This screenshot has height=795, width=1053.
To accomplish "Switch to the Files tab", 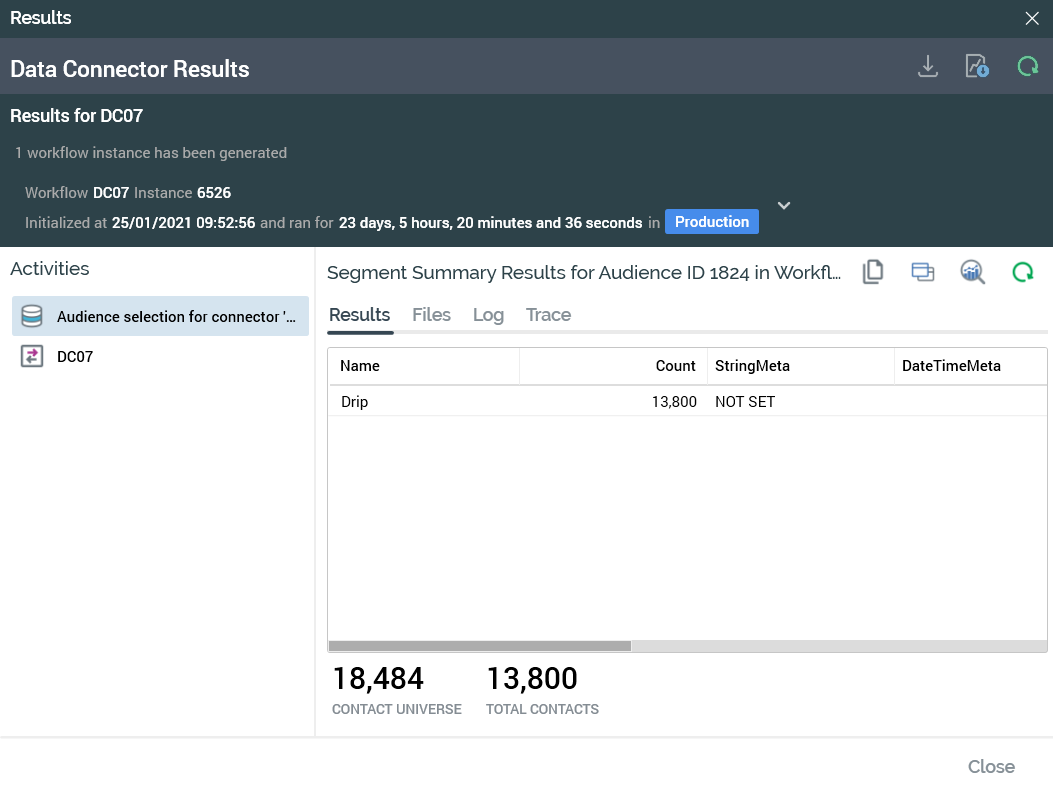I will (431, 315).
